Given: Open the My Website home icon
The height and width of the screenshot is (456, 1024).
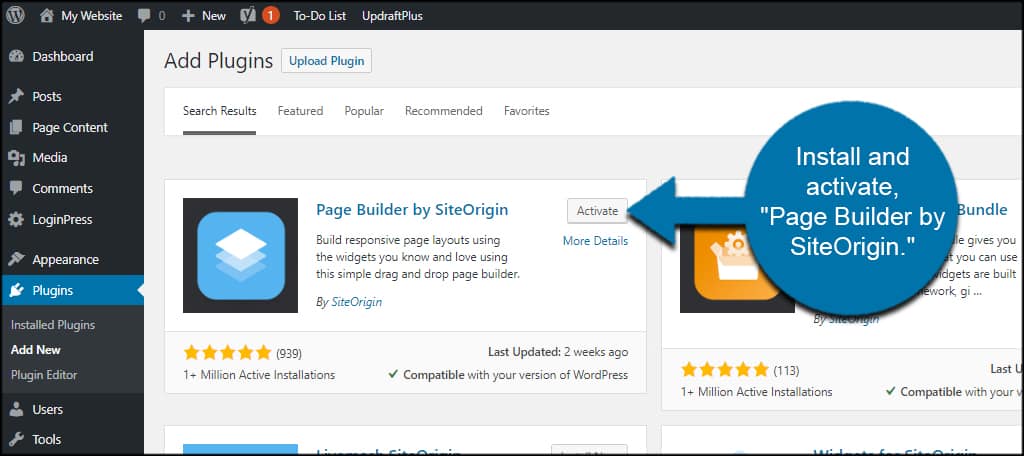Looking at the screenshot, I should point(46,16).
